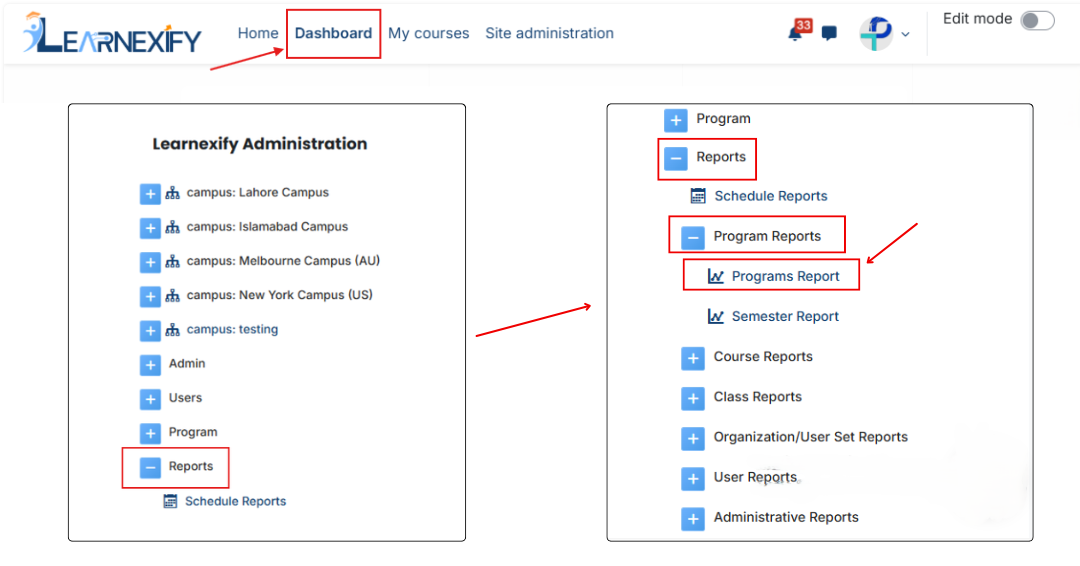The width and height of the screenshot is (1080, 566).
Task: Collapse Reports node in left panel
Action: [x=150, y=468]
